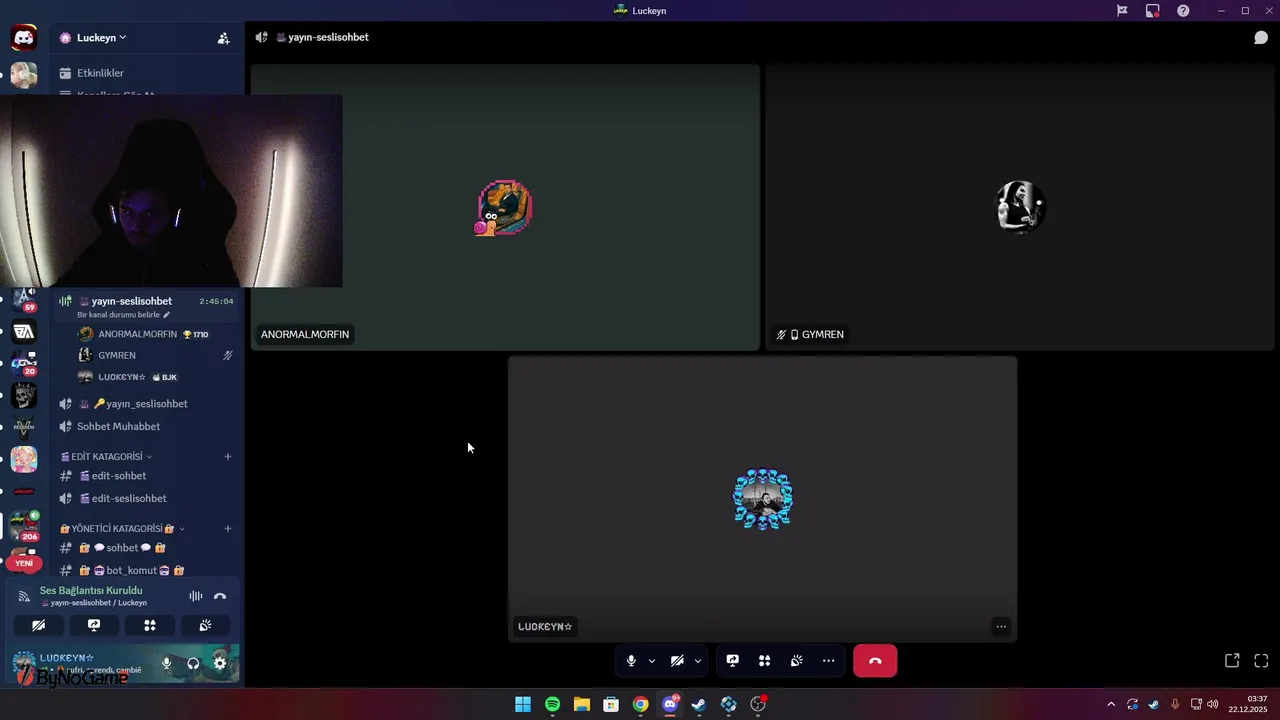Show the voice channel text chat bubble
Viewport: 1280px width, 720px height.
pos(1261,38)
